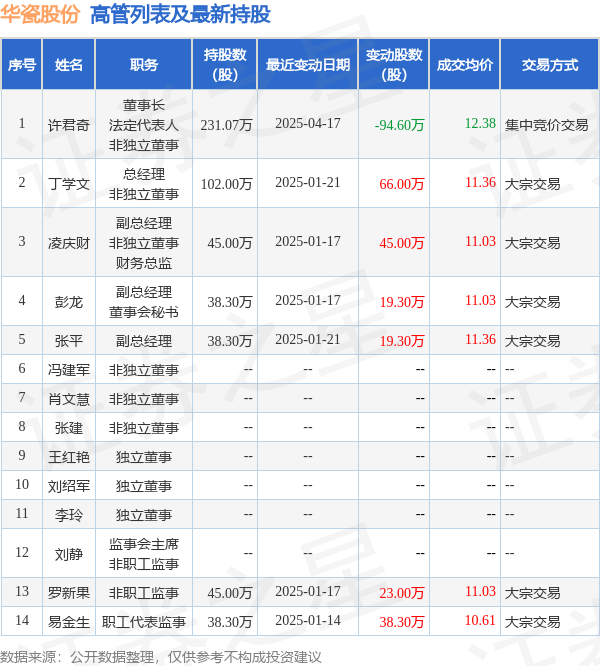Screen dimensions: 600x666
Task: Click the name 易金生
Action: pyautogui.click(x=69, y=622)
